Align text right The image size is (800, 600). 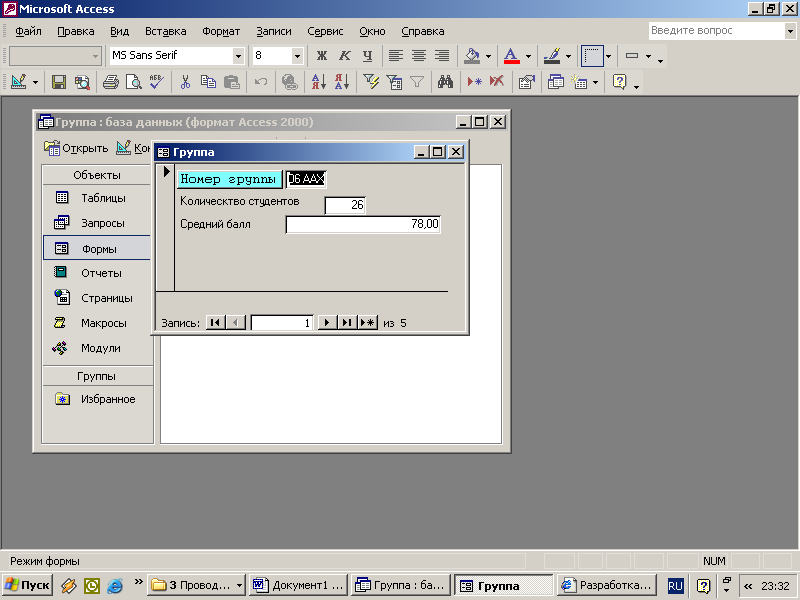[442, 56]
